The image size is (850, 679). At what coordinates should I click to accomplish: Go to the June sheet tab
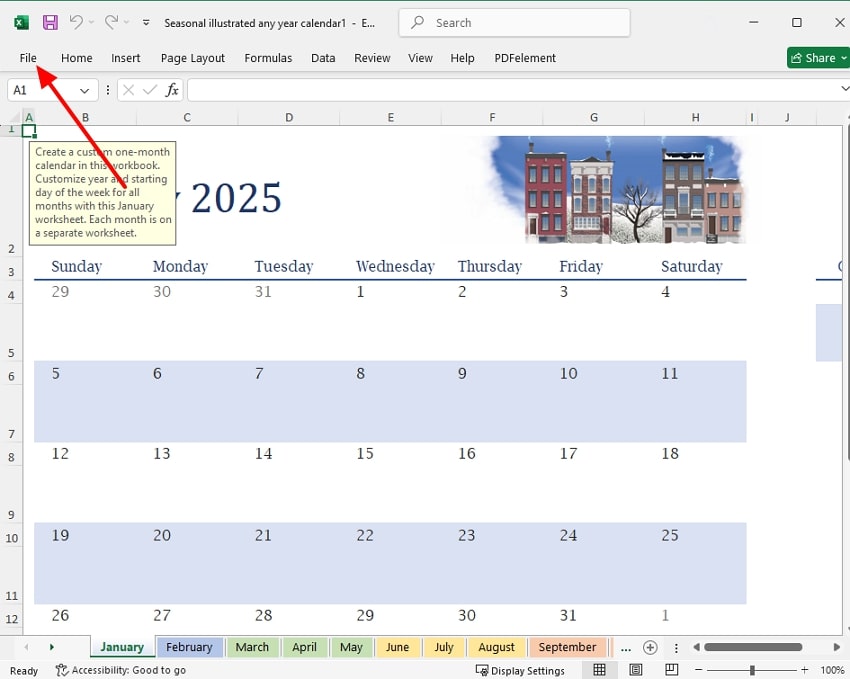[397, 647]
